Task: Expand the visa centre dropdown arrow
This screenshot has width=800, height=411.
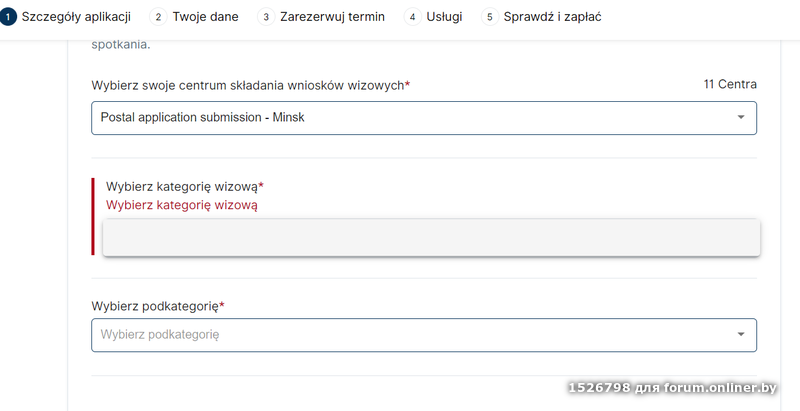Action: (x=741, y=118)
